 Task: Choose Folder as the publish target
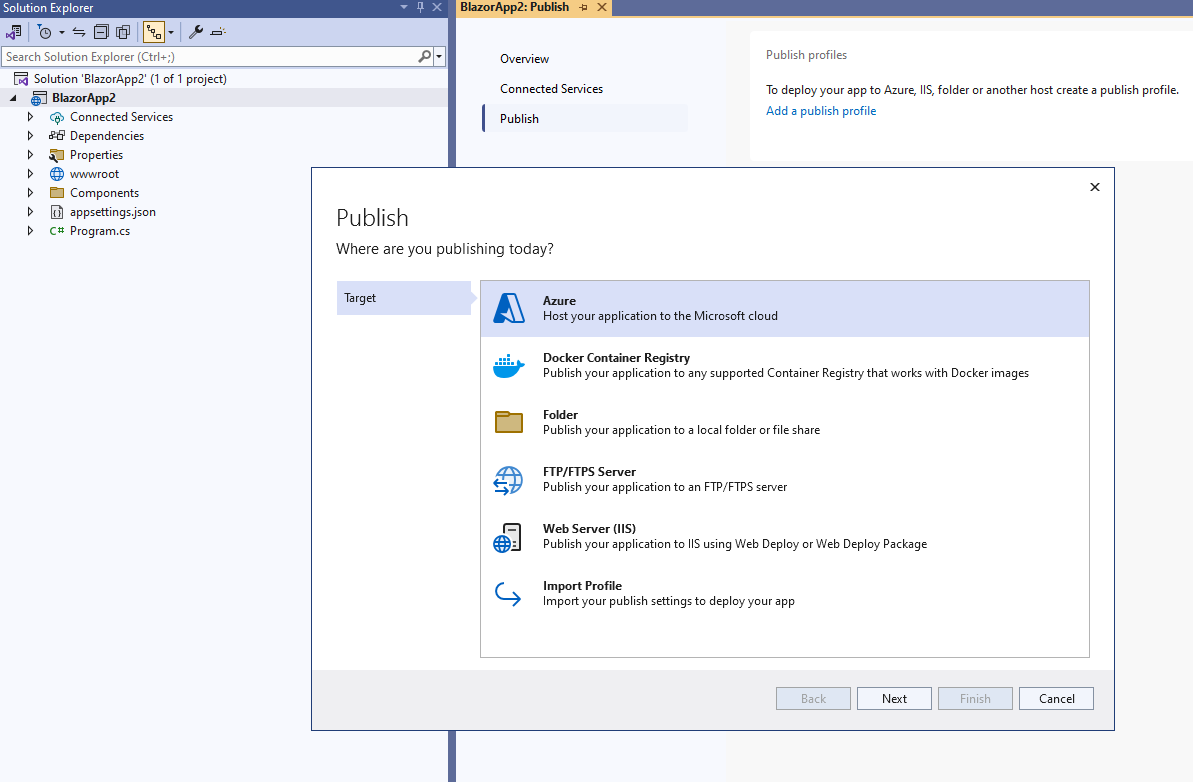[784, 423]
